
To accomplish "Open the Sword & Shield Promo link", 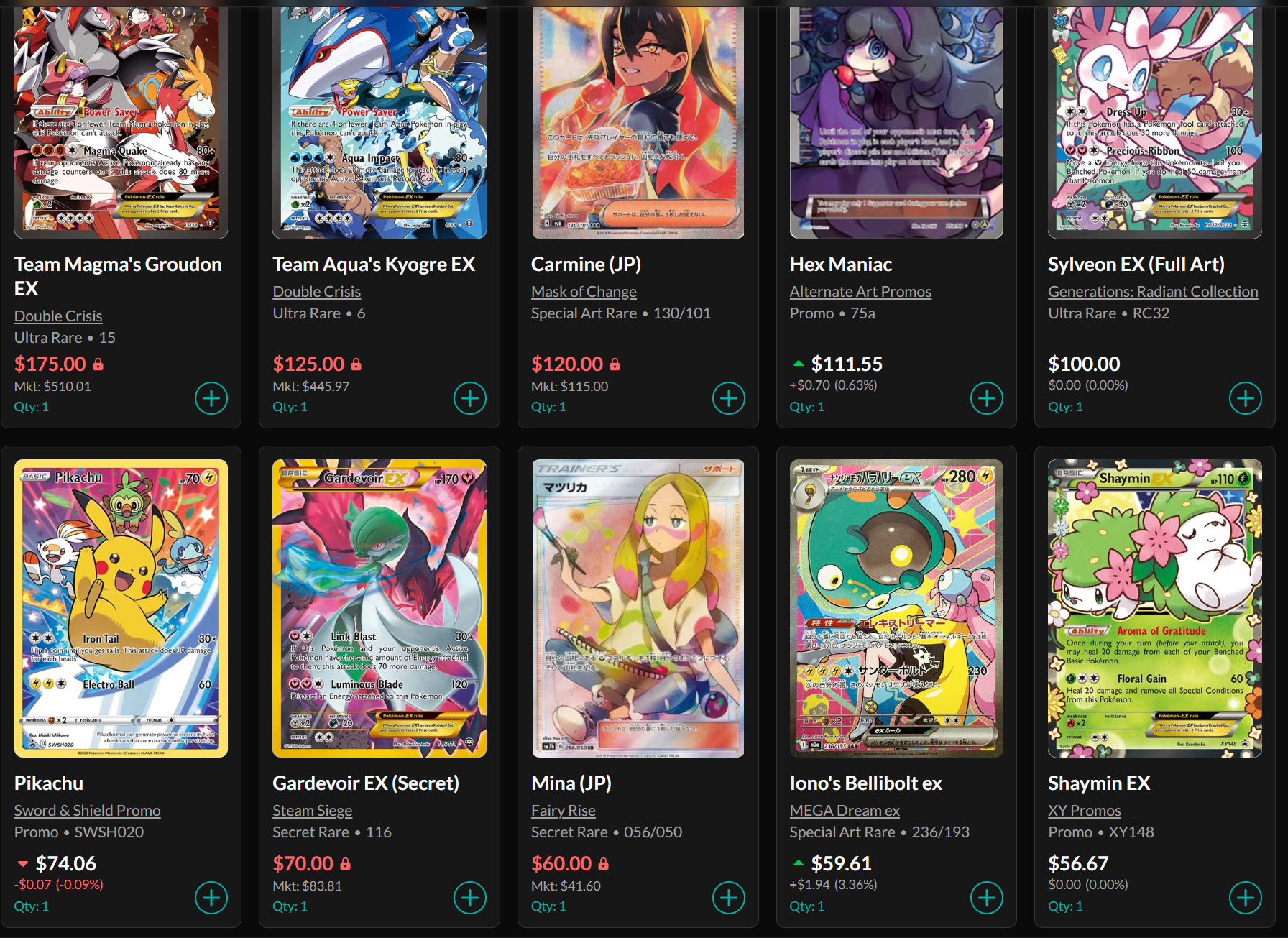I will (88, 811).
